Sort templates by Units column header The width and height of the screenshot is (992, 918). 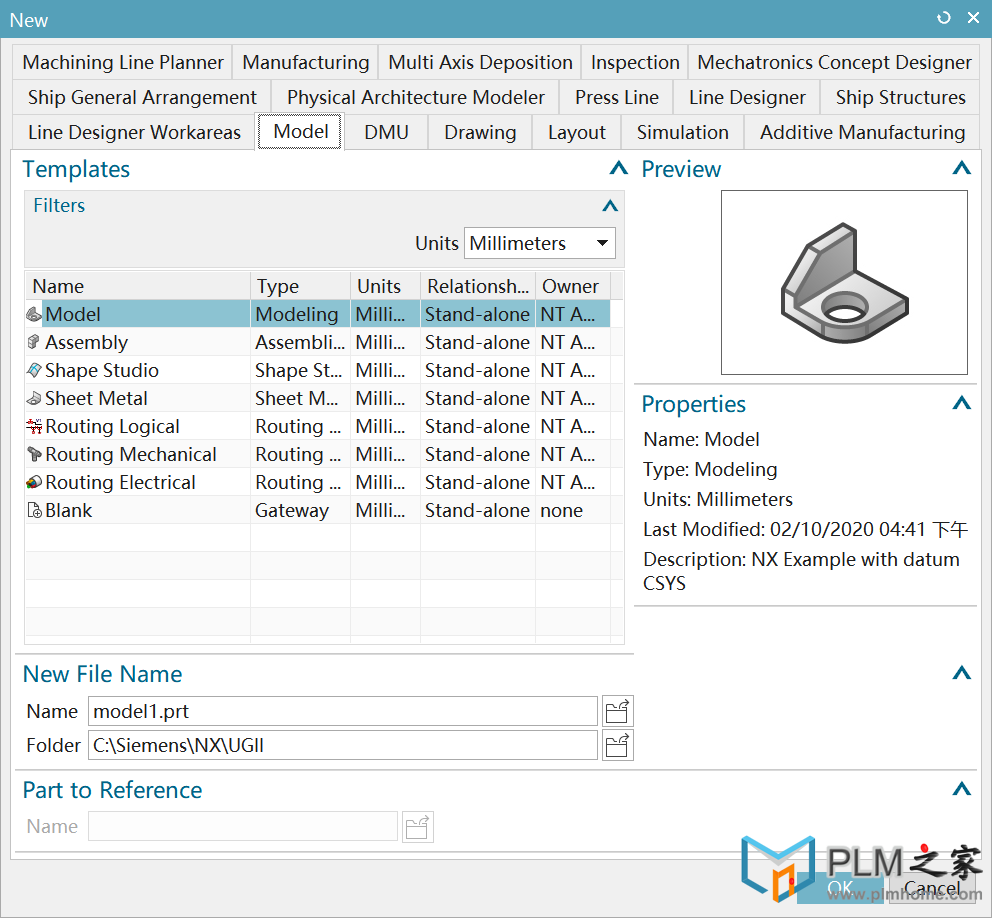click(x=385, y=286)
